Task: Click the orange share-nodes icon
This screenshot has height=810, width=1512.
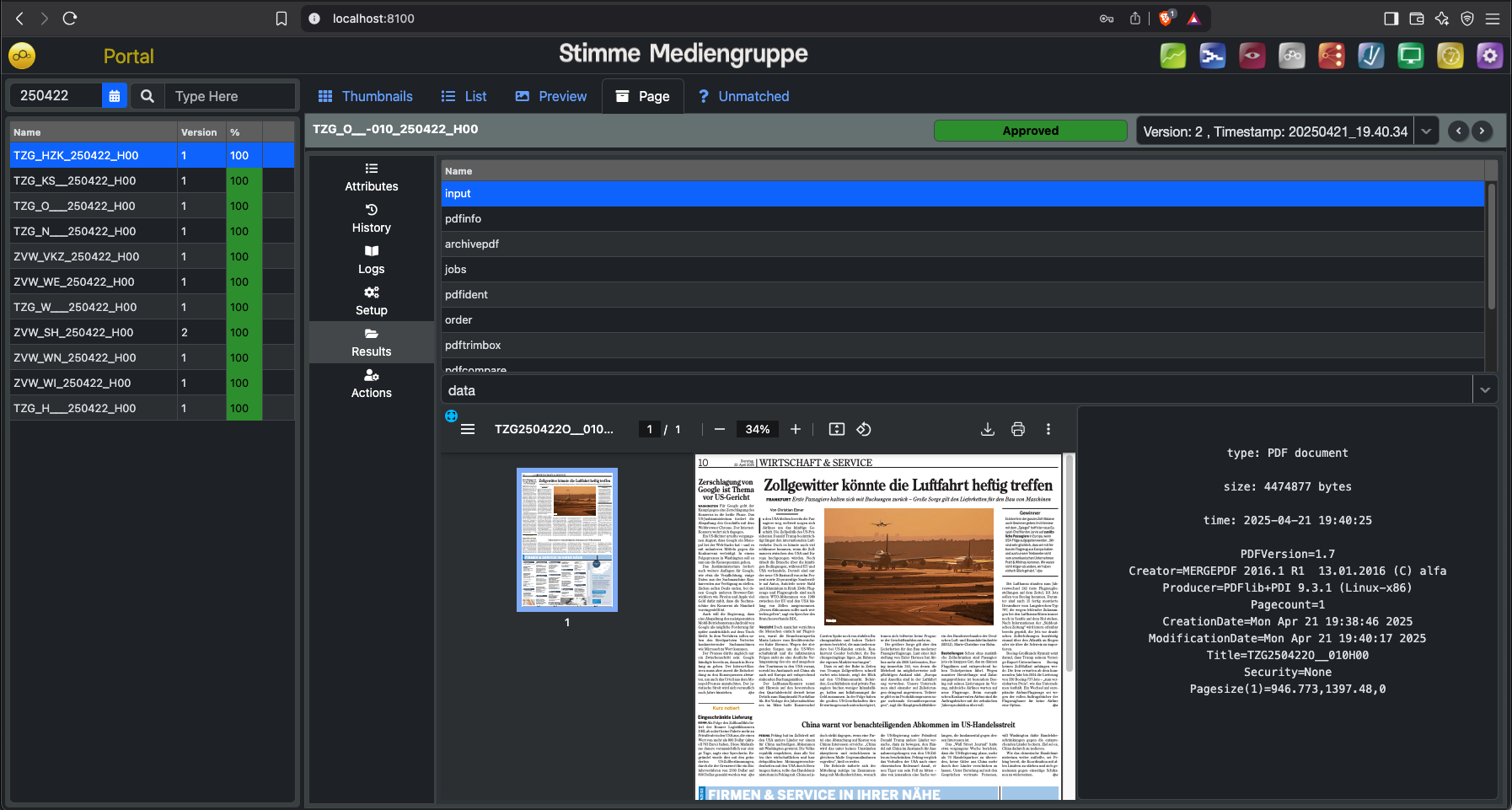Action: coord(1331,56)
